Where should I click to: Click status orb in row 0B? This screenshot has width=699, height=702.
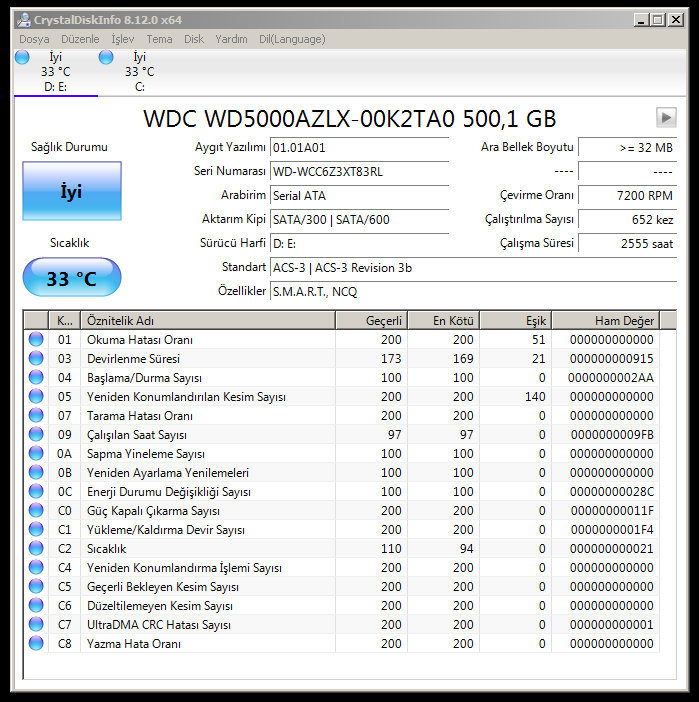(36, 472)
